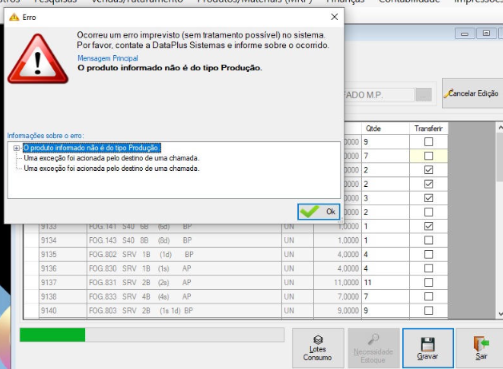The height and width of the screenshot is (369, 503).
Task: Click the 'FOG.143 S40 8B (8d) BP' cell
Action: [184, 240]
